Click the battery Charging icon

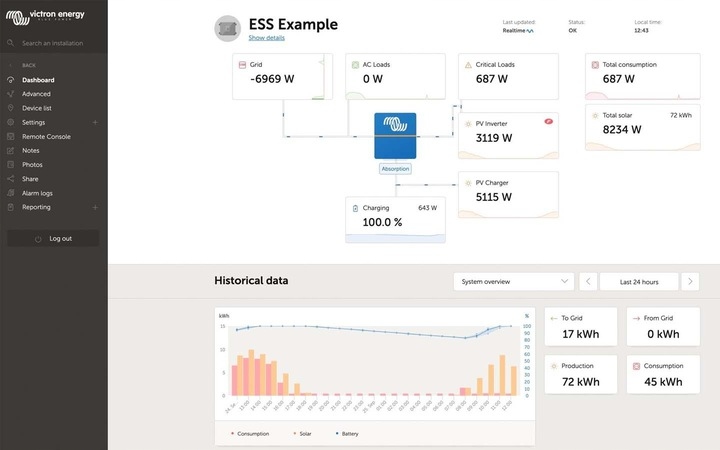point(354,208)
